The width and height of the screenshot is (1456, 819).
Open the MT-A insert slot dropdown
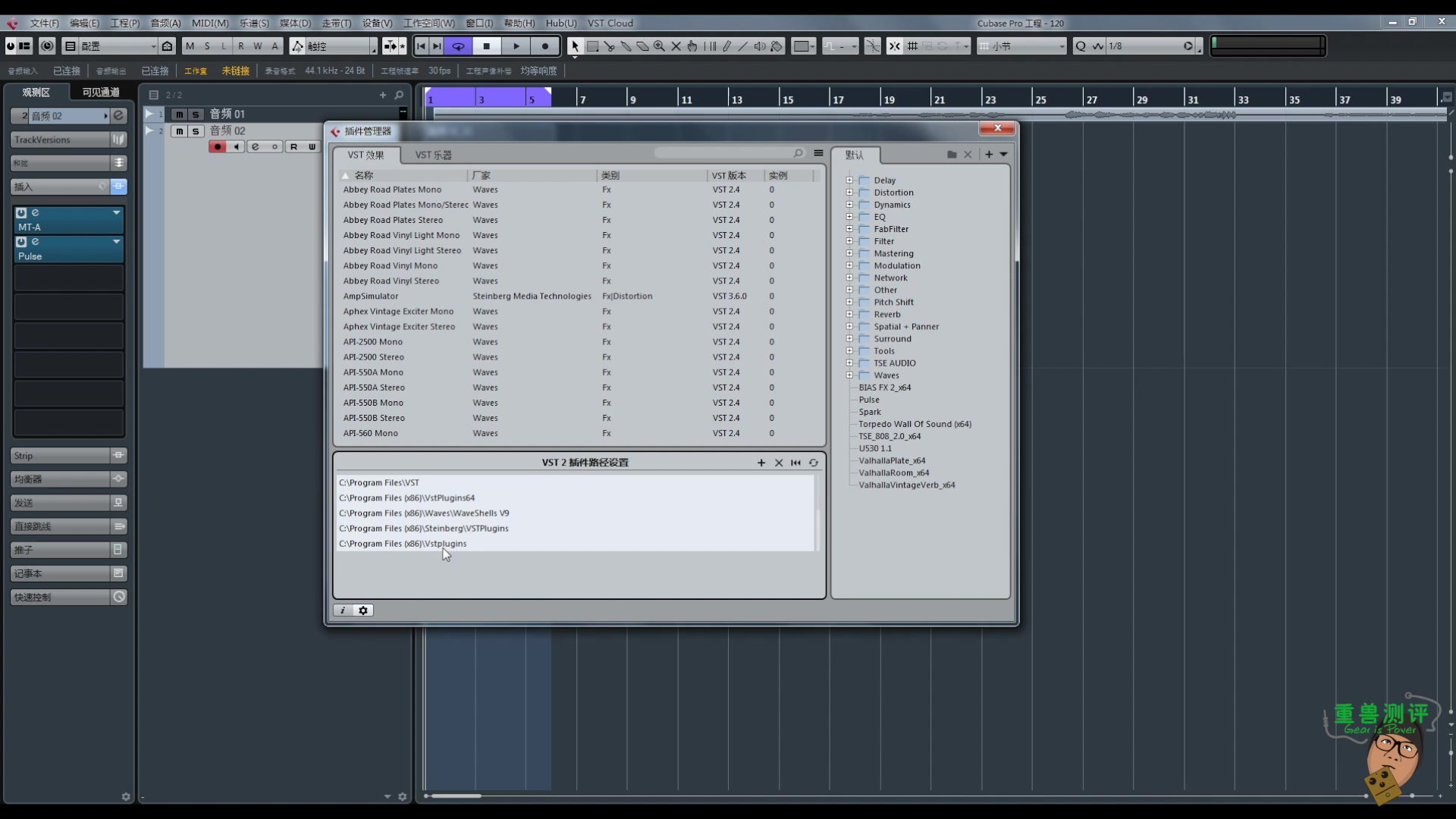116,213
